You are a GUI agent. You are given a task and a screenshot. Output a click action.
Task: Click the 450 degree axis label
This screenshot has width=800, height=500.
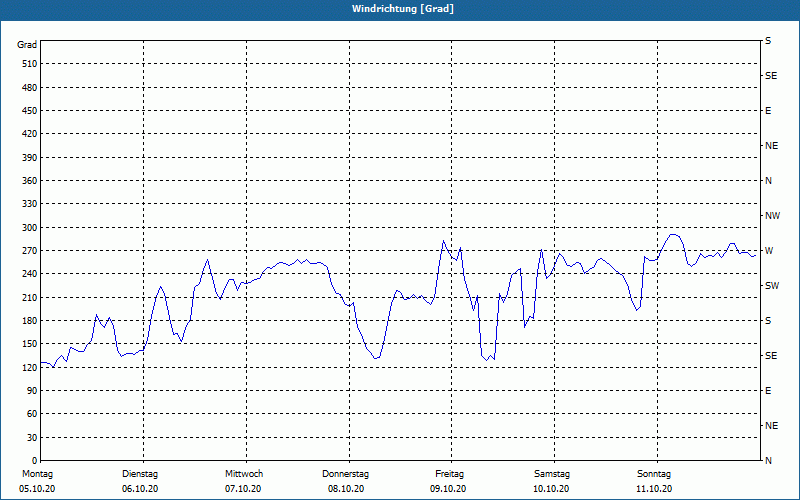point(30,111)
